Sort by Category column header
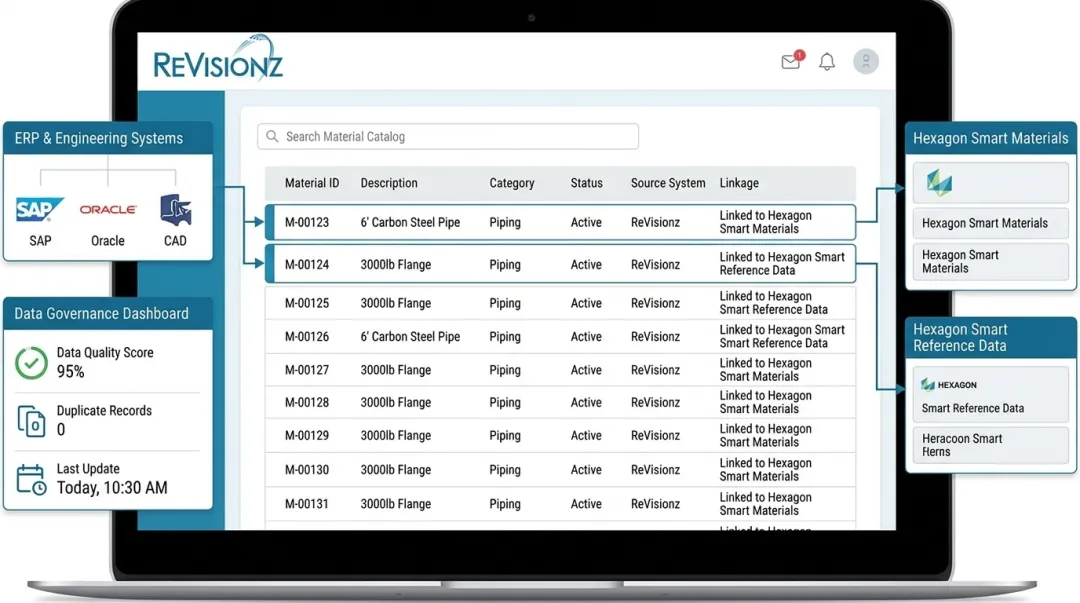Viewport: 1080px width, 603px height. [512, 183]
